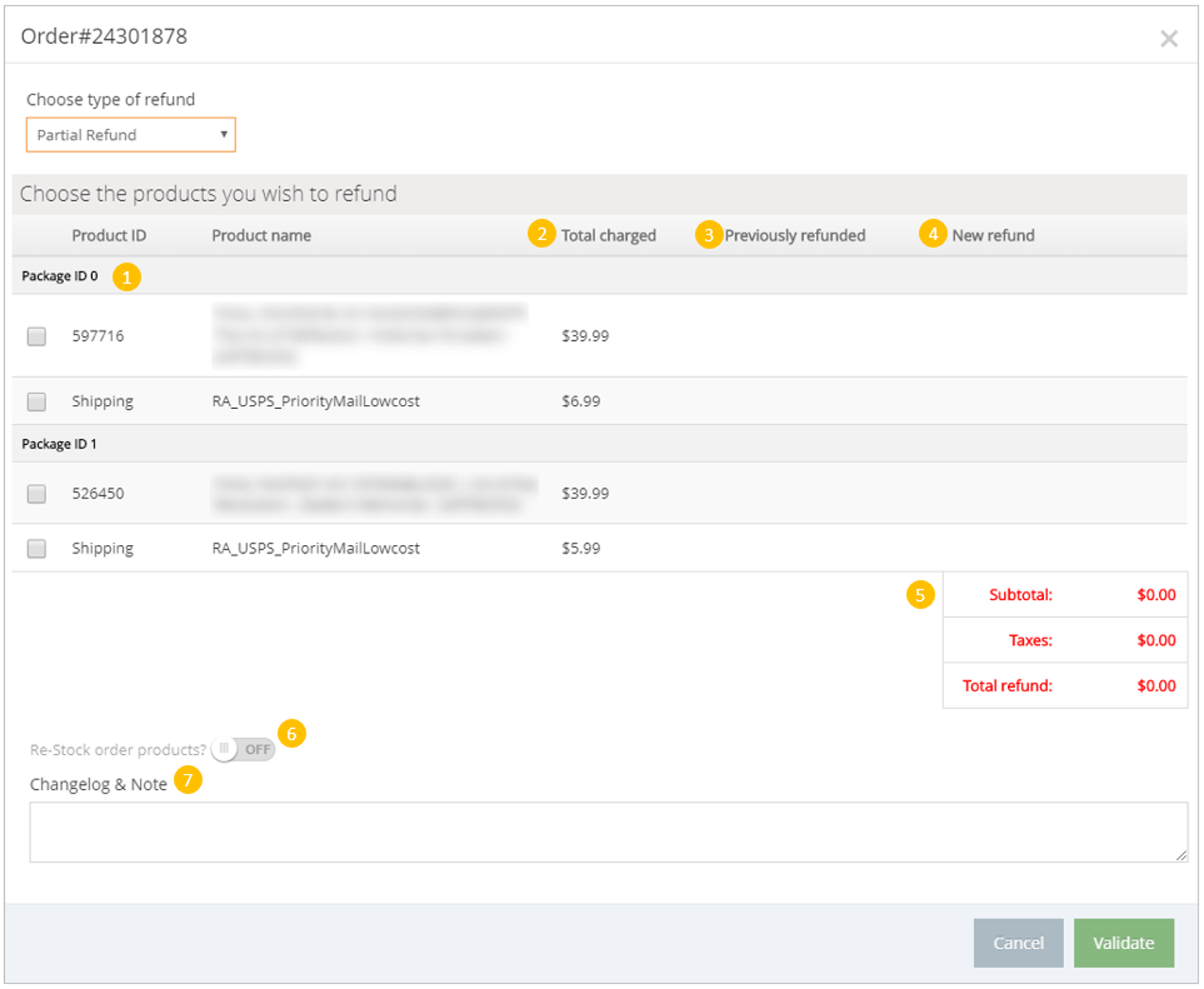
Task: Close the order refund dialog
Action: [x=1168, y=38]
